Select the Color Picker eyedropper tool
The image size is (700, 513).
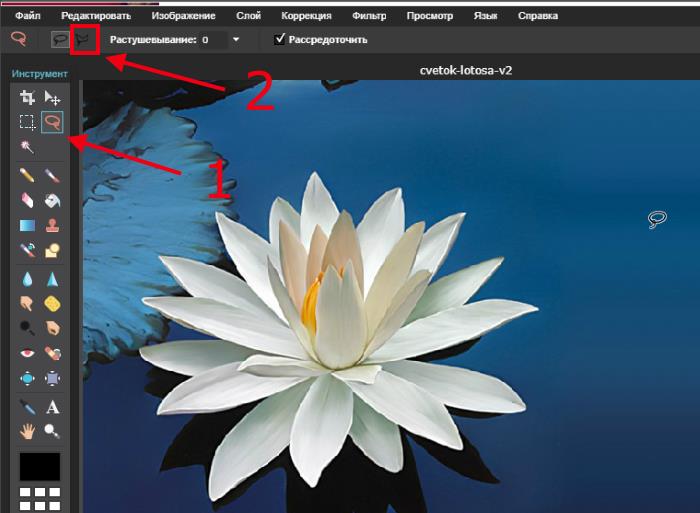27,407
